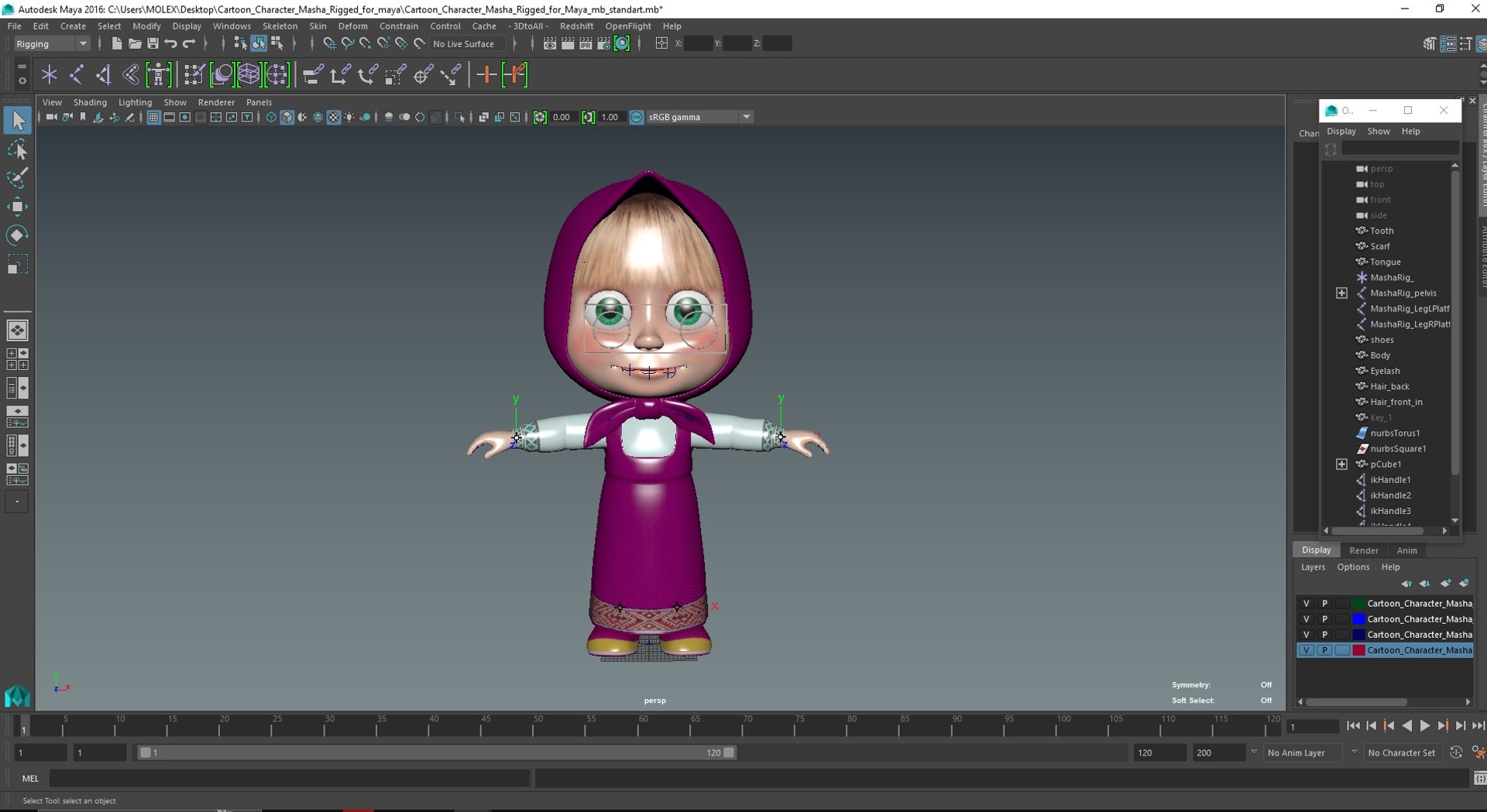Open the sRGB gamma view transform dropdown
This screenshot has height=812, width=1487.
pyautogui.click(x=700, y=117)
